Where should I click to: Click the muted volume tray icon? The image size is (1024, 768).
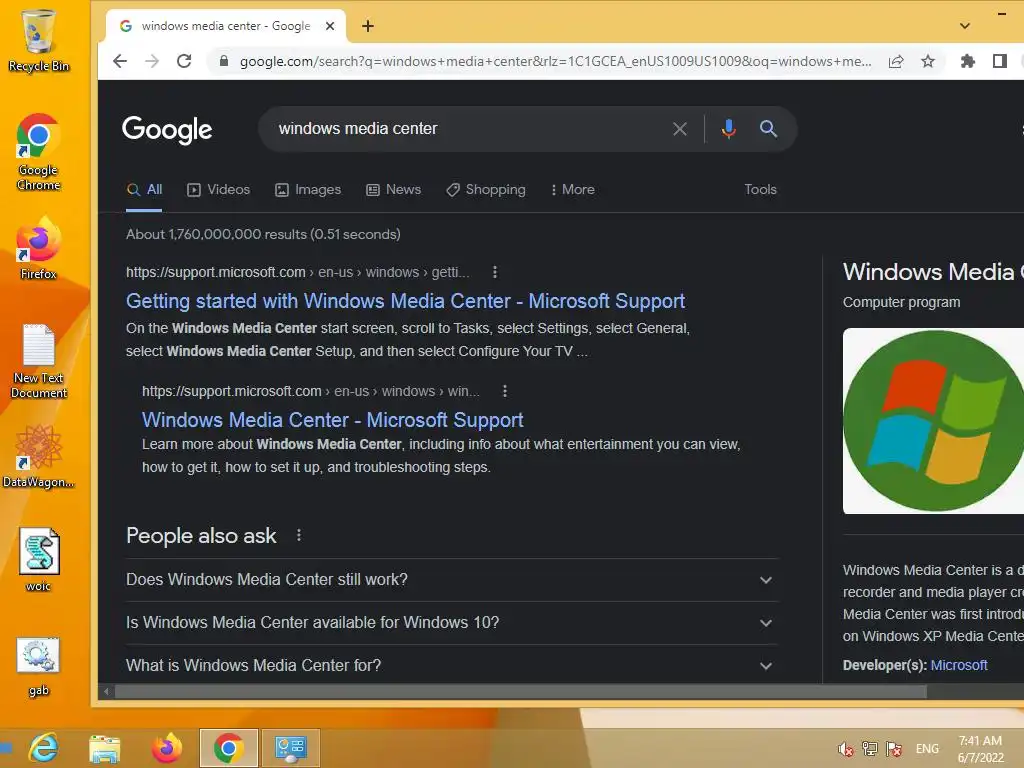click(x=846, y=749)
